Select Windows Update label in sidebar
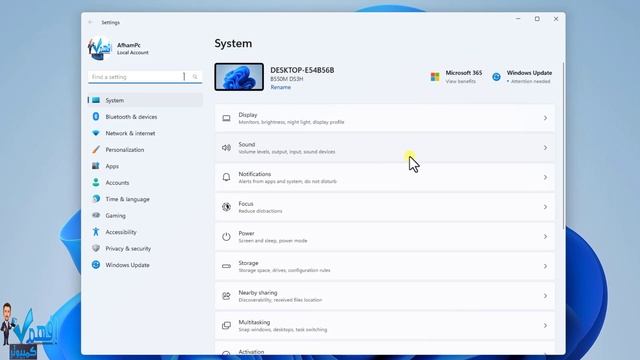 pyautogui.click(x=127, y=265)
